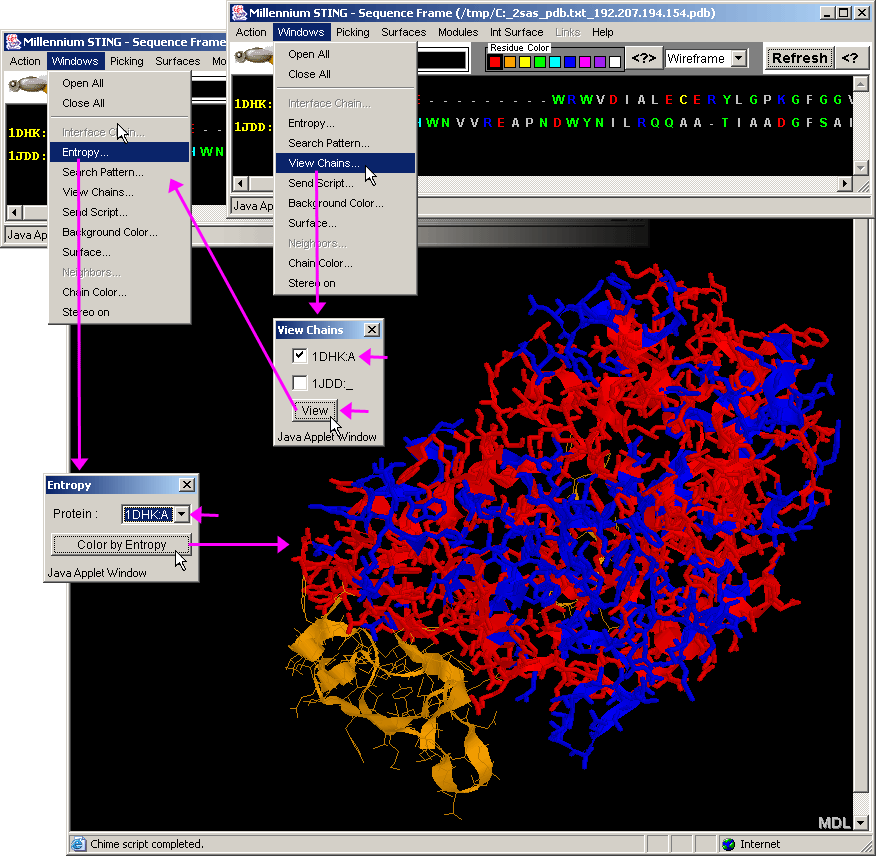Open the Wireframe rendering style dropdown
876x856 pixels.
(739, 58)
